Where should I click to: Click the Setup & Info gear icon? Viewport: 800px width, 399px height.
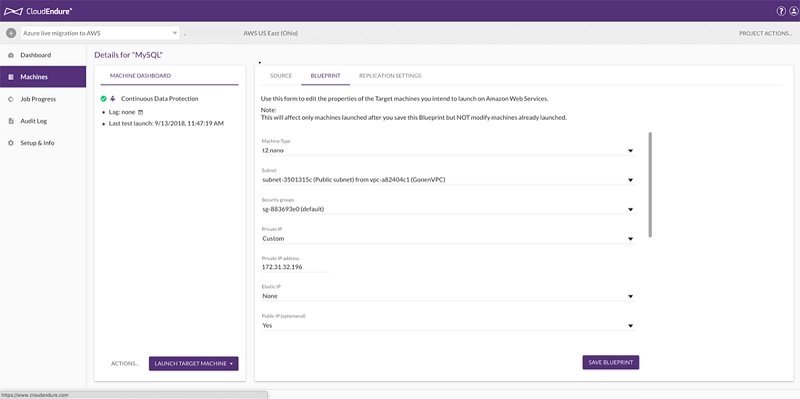tap(11, 143)
